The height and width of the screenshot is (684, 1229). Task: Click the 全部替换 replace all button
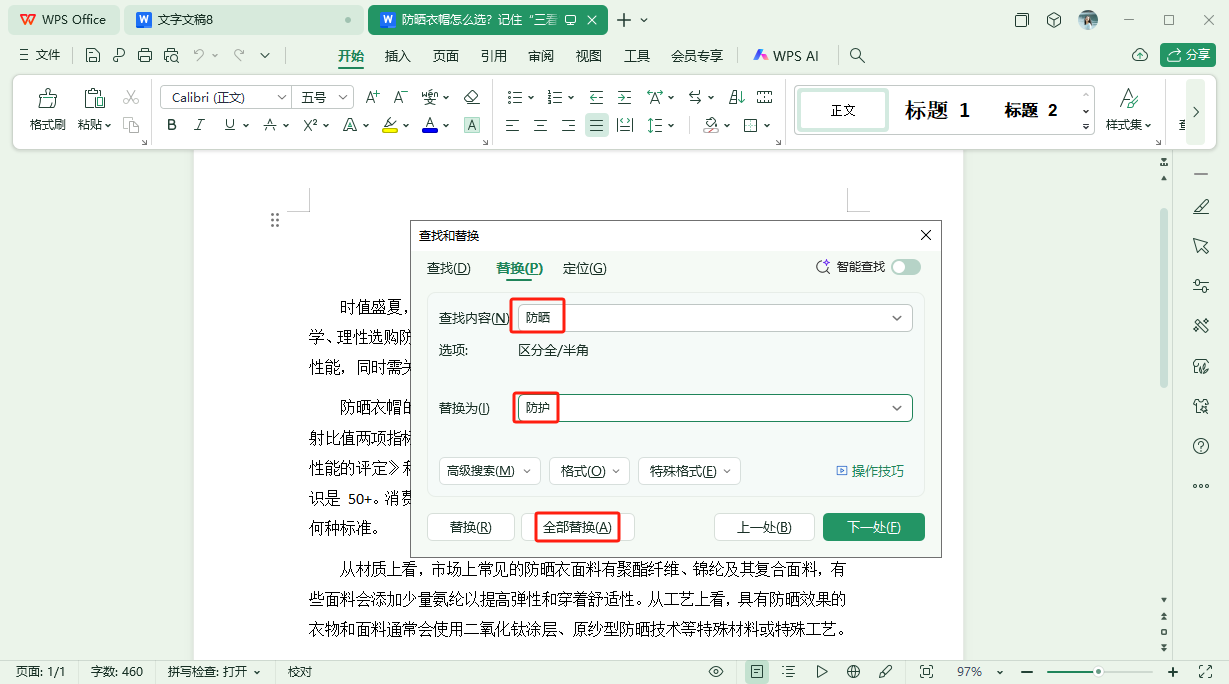pyautogui.click(x=578, y=526)
